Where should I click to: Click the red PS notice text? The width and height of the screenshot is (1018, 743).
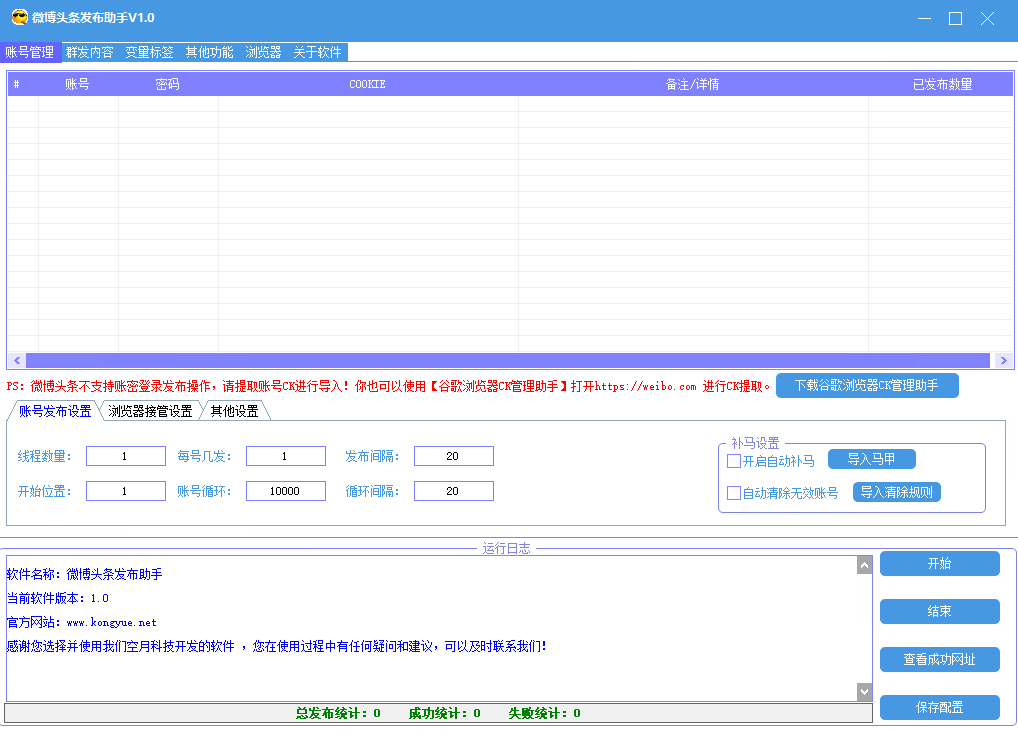388,386
